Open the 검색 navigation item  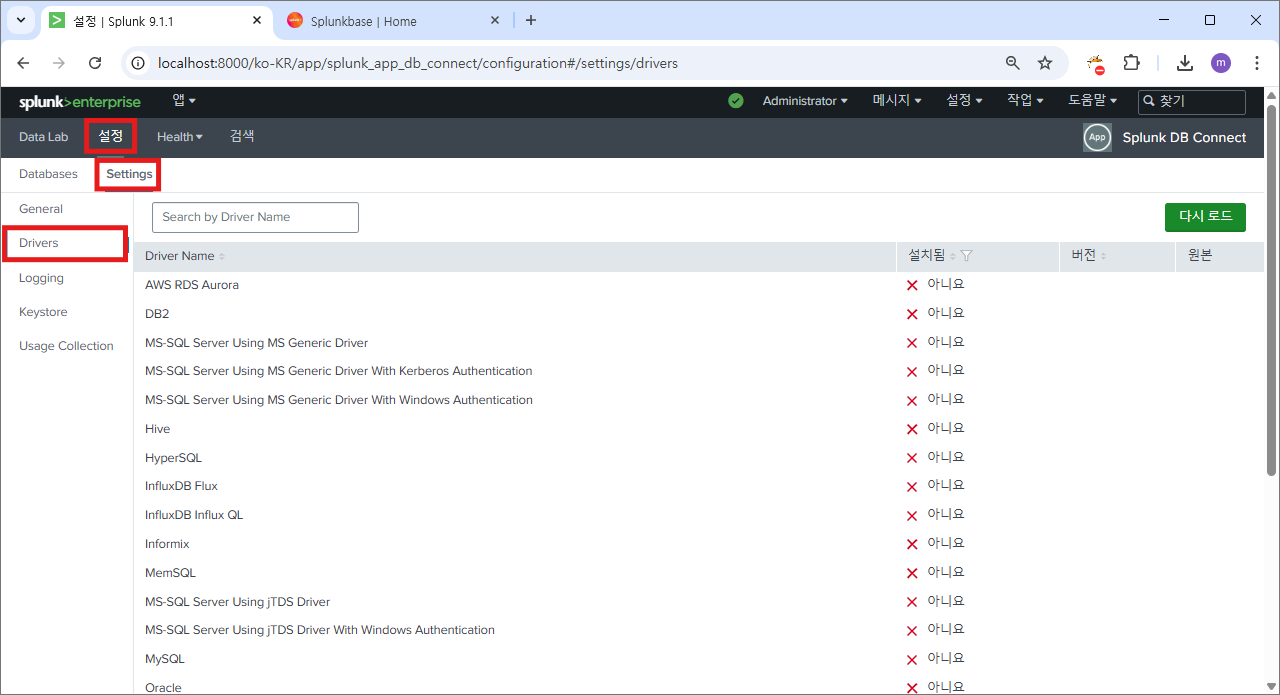(x=242, y=136)
